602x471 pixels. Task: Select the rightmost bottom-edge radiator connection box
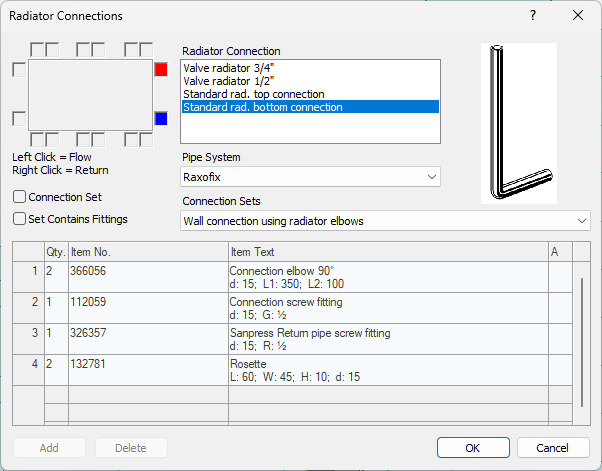click(x=146, y=140)
